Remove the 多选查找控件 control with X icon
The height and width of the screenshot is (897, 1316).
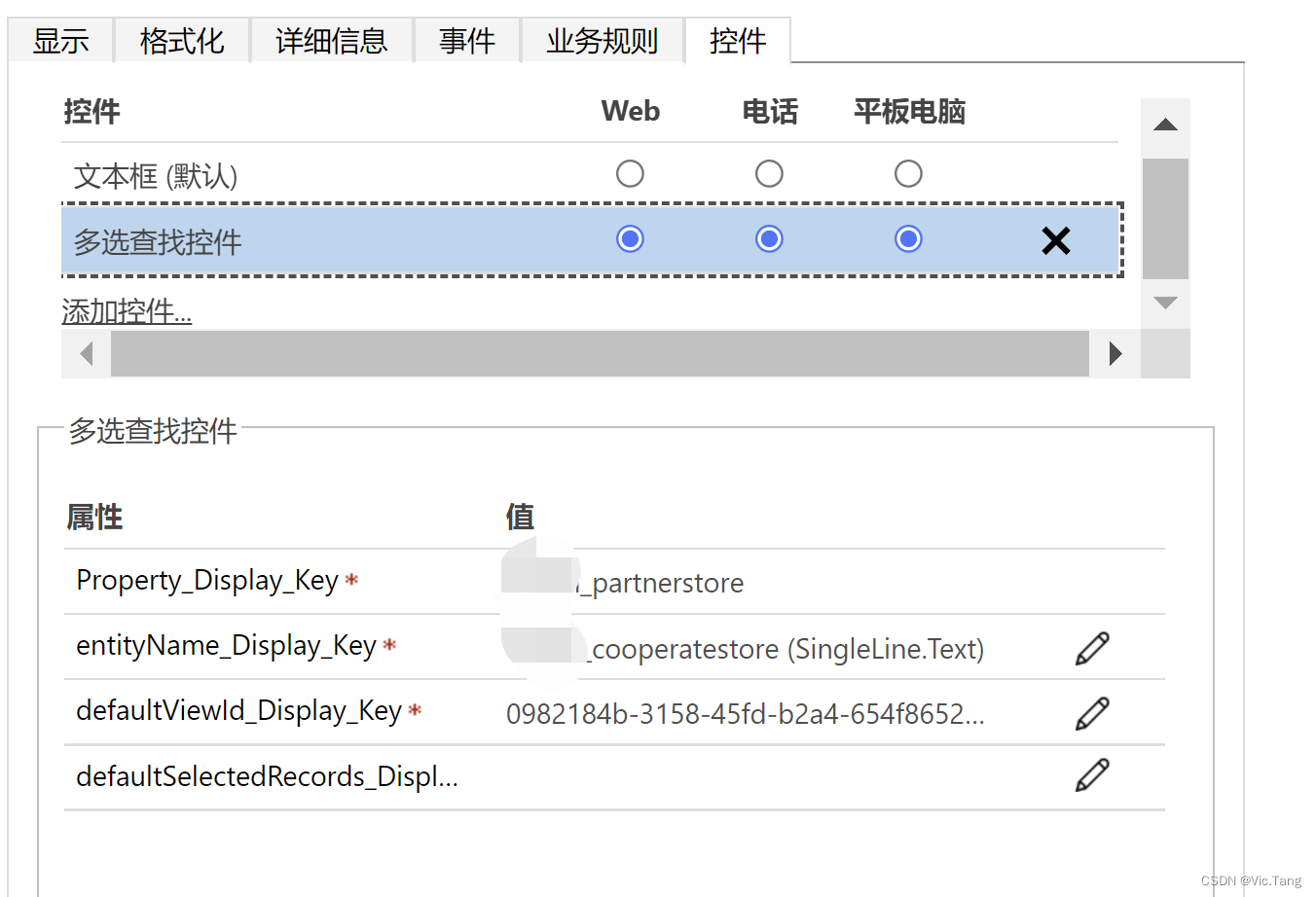tap(1055, 240)
